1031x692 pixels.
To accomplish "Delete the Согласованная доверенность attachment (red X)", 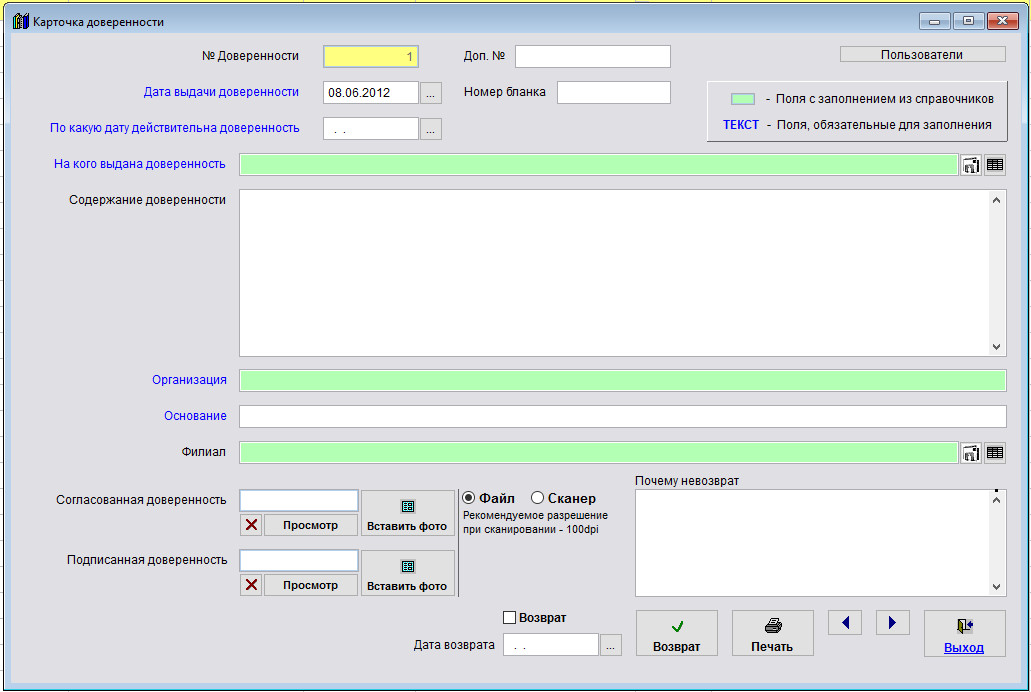I will click(251, 525).
